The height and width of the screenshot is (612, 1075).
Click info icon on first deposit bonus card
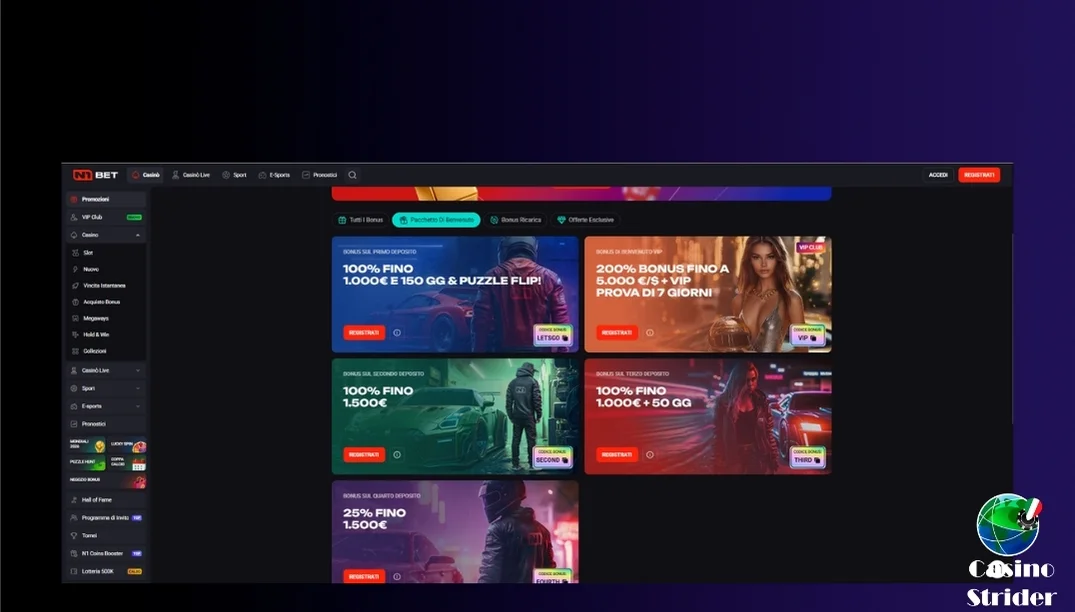tap(397, 332)
